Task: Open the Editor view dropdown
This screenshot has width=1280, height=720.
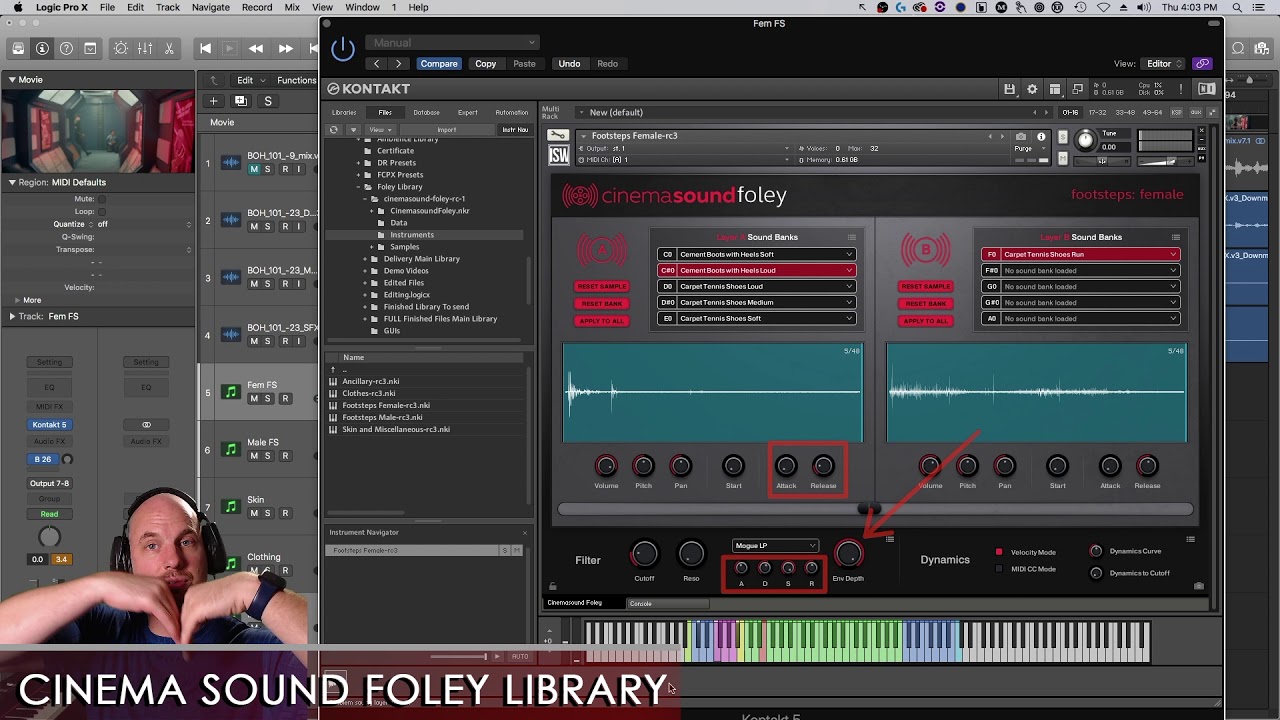Action: click(x=1164, y=64)
